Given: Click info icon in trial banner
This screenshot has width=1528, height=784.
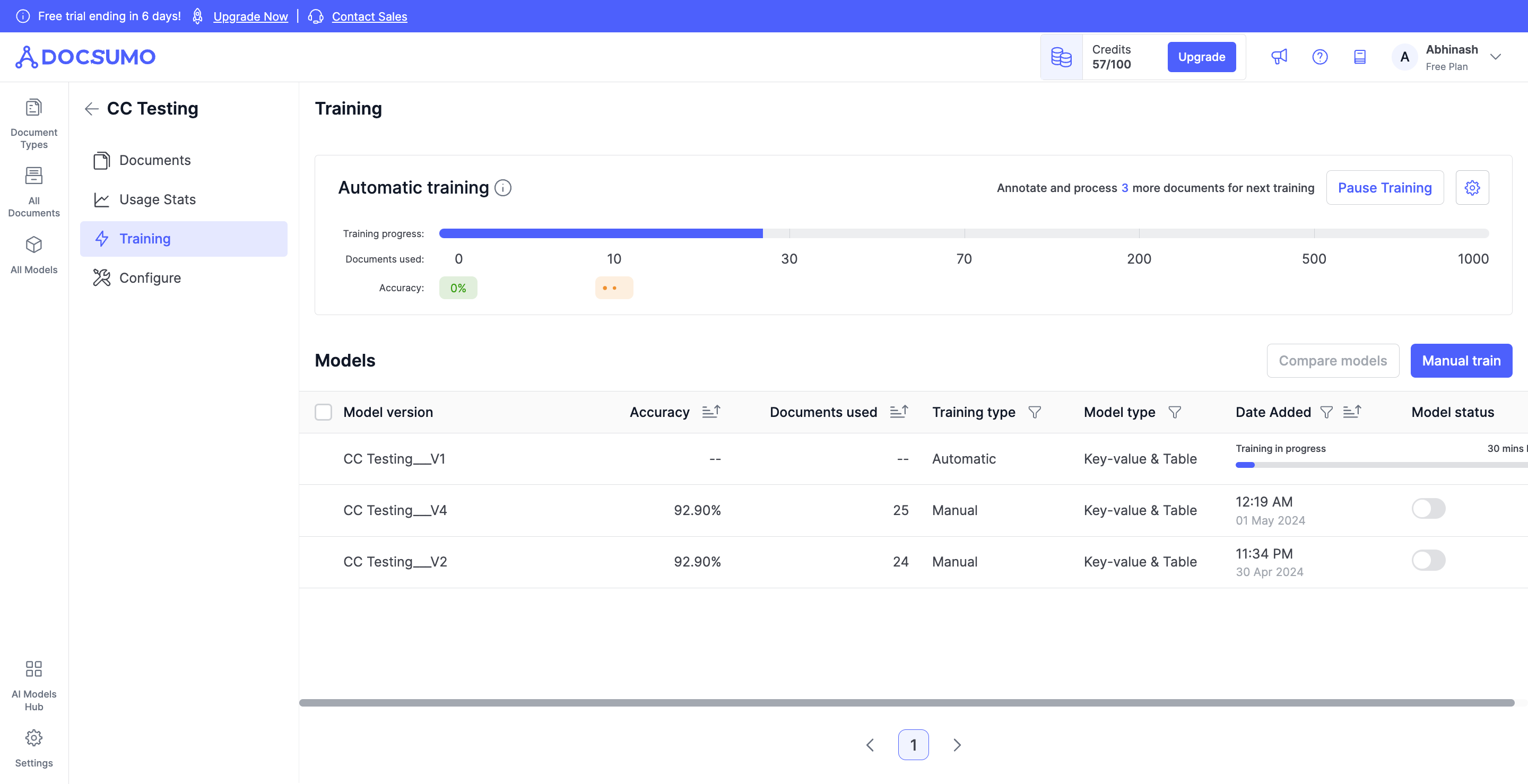Looking at the screenshot, I should click(22, 16).
